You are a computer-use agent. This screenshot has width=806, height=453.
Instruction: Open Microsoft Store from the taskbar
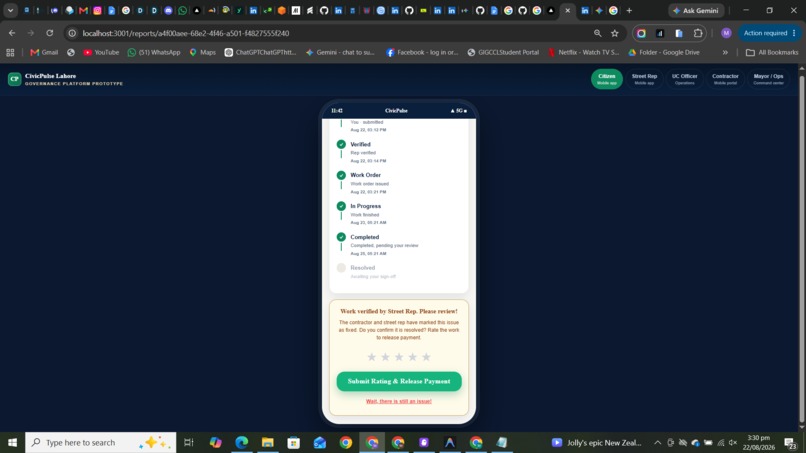(294, 442)
